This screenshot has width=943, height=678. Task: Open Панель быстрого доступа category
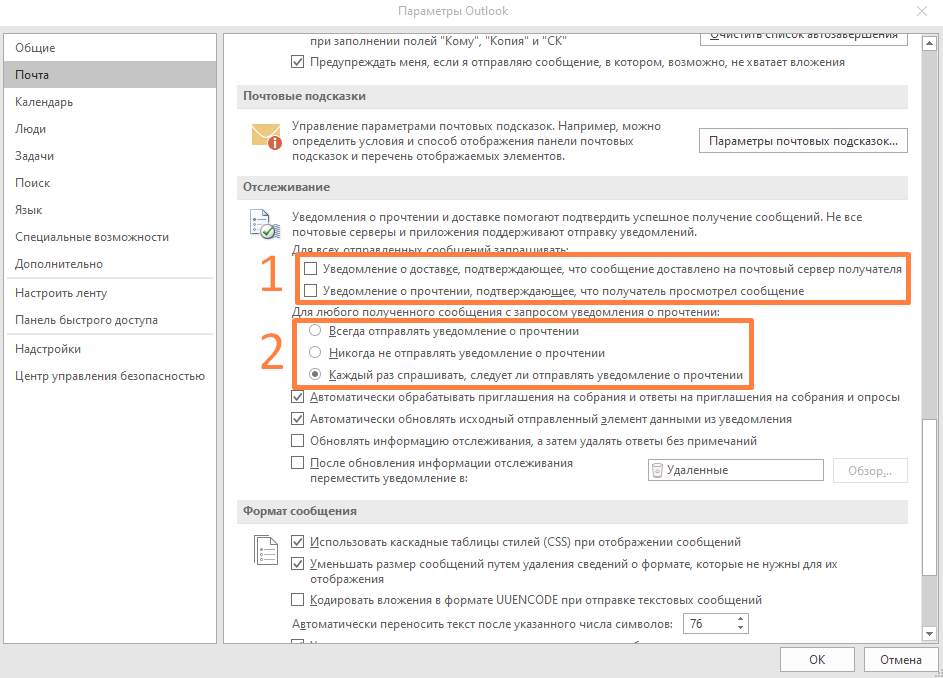pyautogui.click(x=110, y=320)
